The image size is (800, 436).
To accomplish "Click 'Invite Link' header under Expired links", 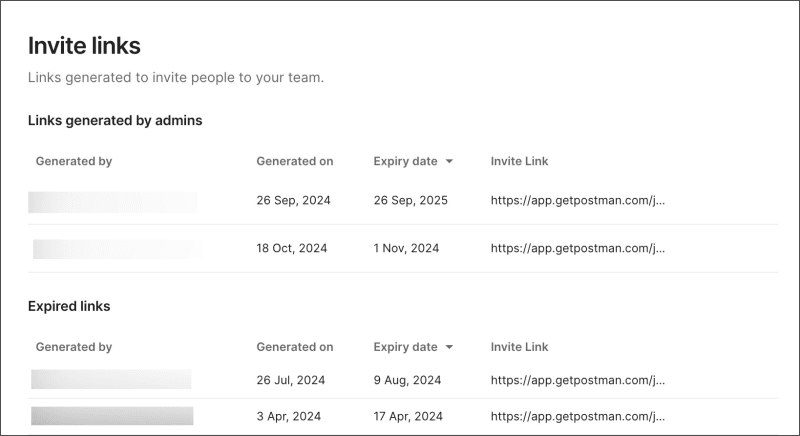I will [519, 347].
